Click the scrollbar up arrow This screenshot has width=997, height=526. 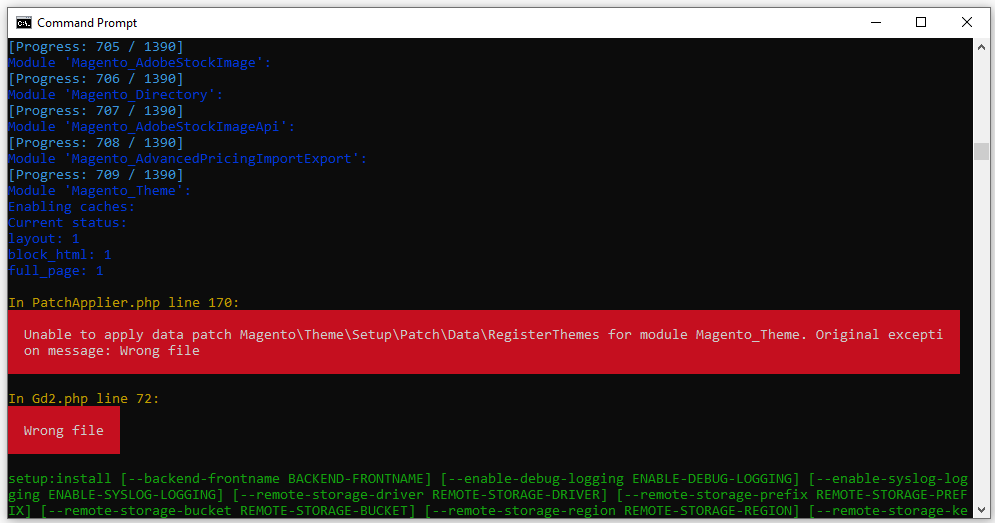click(981, 47)
